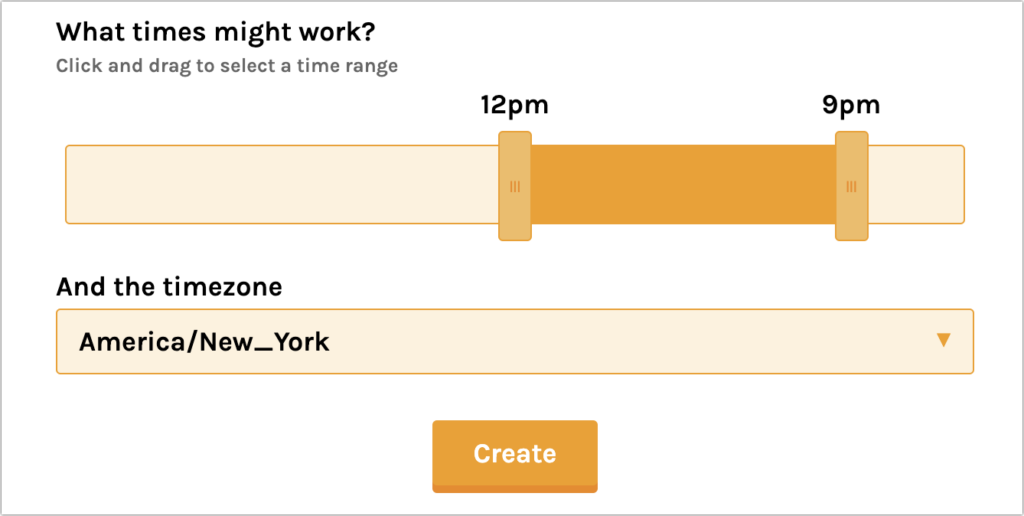The height and width of the screenshot is (516, 1024).
Task: Click the America/New_York text in the selector
Action: (204, 342)
